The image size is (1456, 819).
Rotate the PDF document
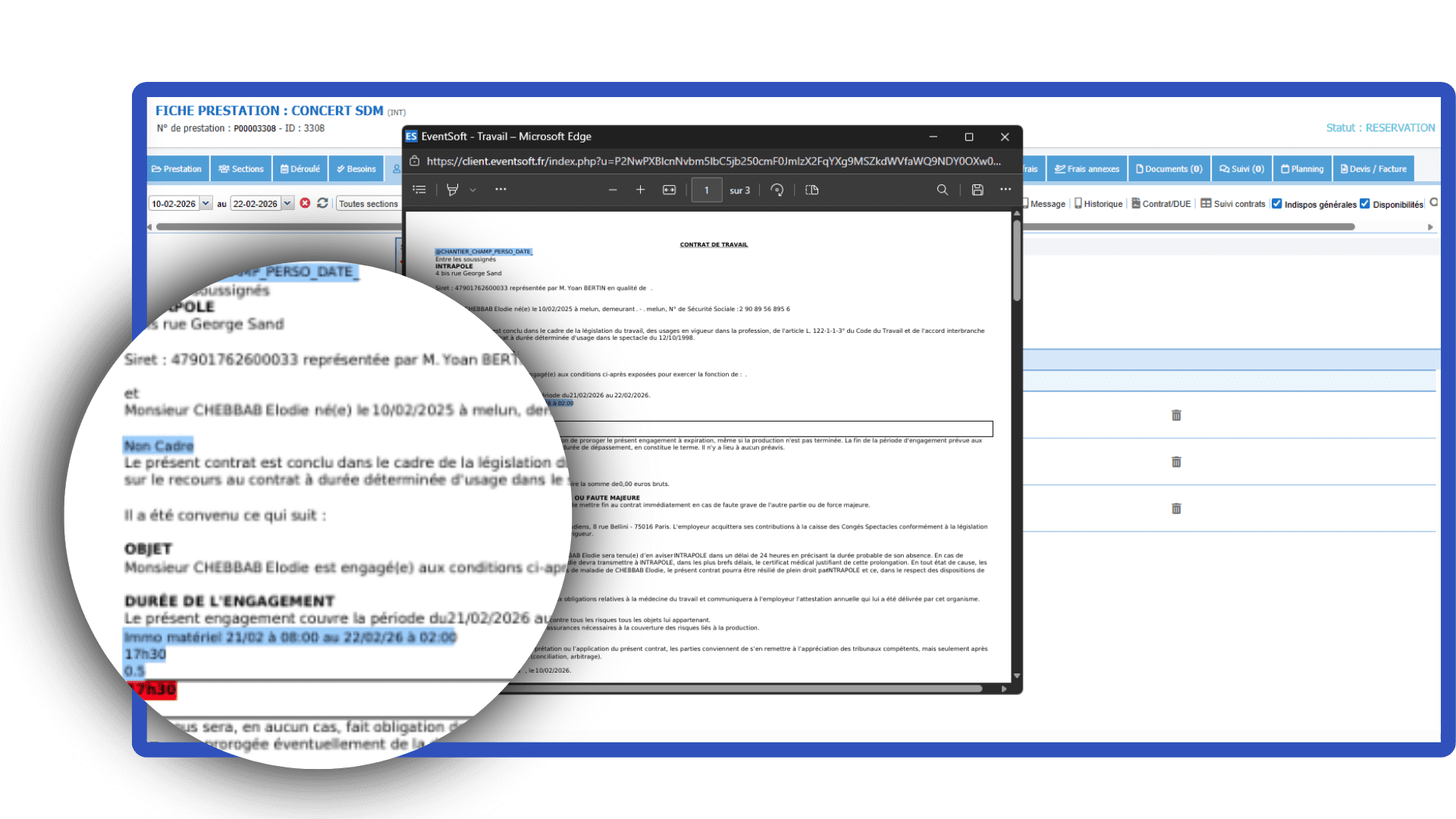[x=777, y=190]
